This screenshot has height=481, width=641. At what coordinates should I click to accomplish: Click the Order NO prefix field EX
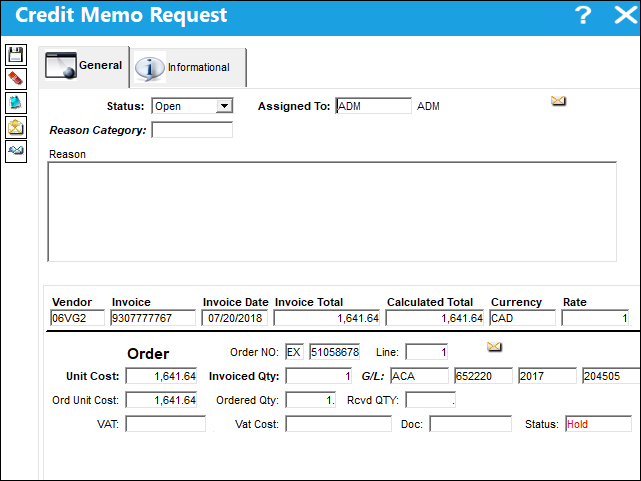(x=294, y=352)
